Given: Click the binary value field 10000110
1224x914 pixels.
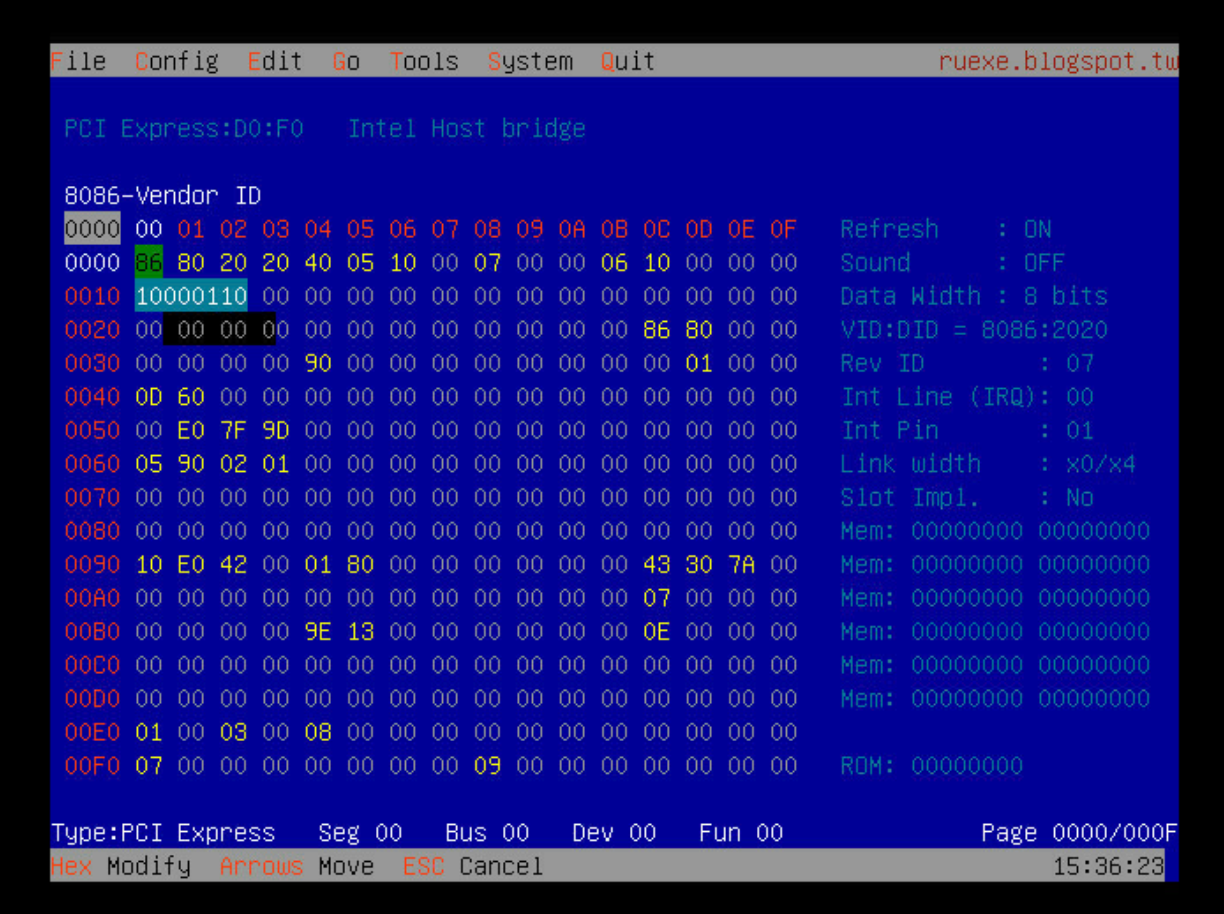Looking at the screenshot, I should tap(192, 297).
